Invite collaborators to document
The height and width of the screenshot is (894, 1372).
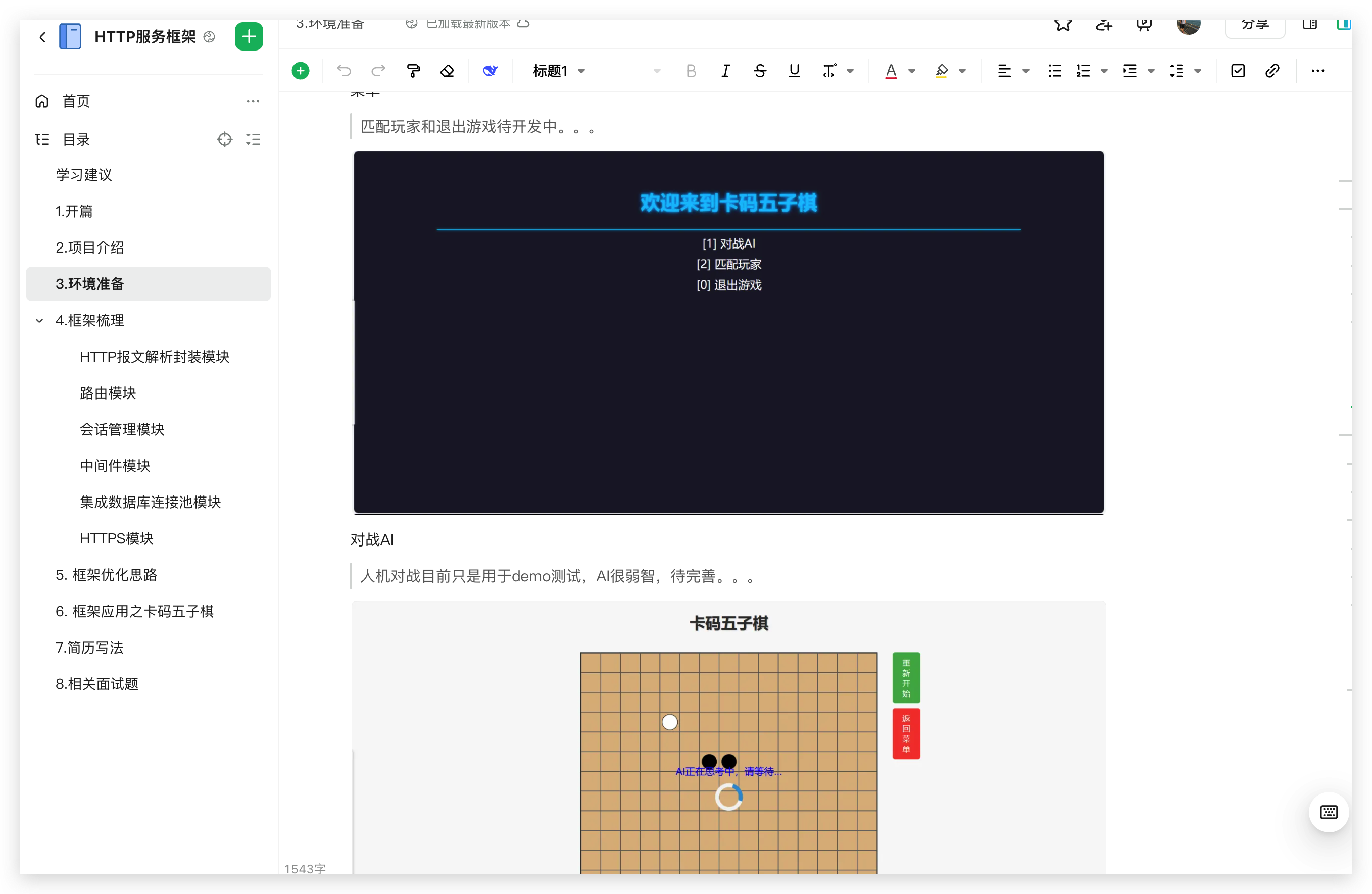point(1103,24)
